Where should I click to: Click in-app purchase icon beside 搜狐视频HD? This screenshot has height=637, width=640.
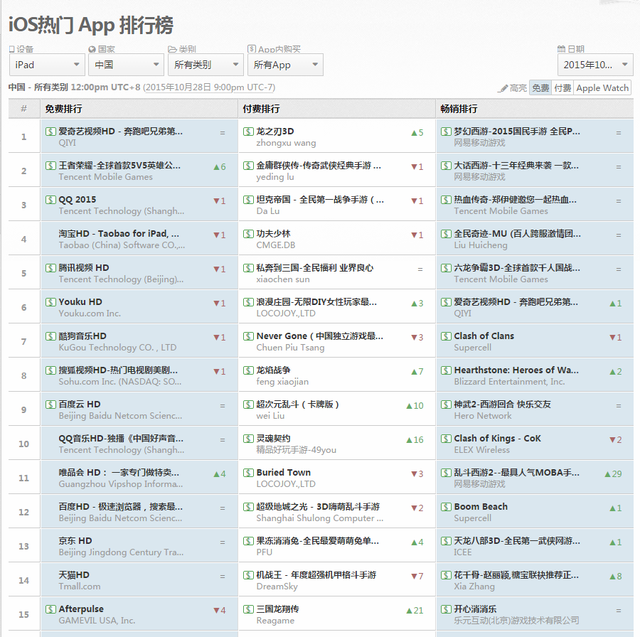(51, 370)
